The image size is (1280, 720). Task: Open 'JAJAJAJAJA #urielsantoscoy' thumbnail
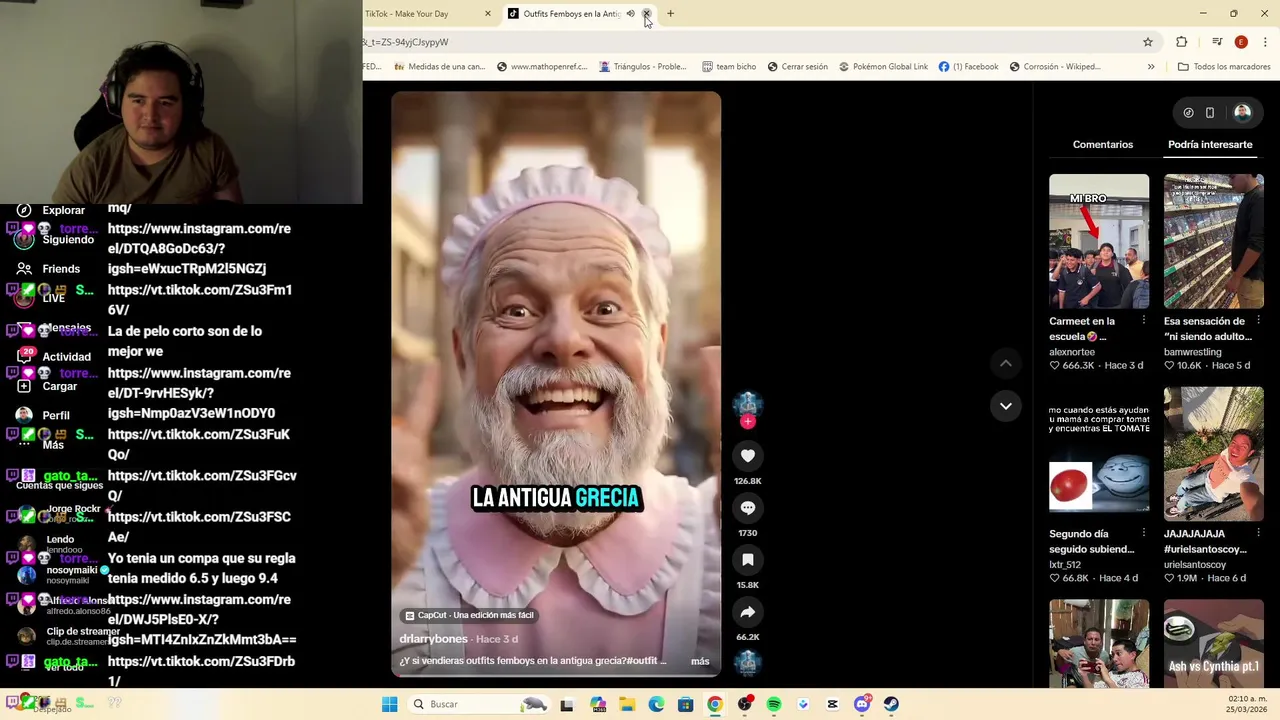(1213, 453)
